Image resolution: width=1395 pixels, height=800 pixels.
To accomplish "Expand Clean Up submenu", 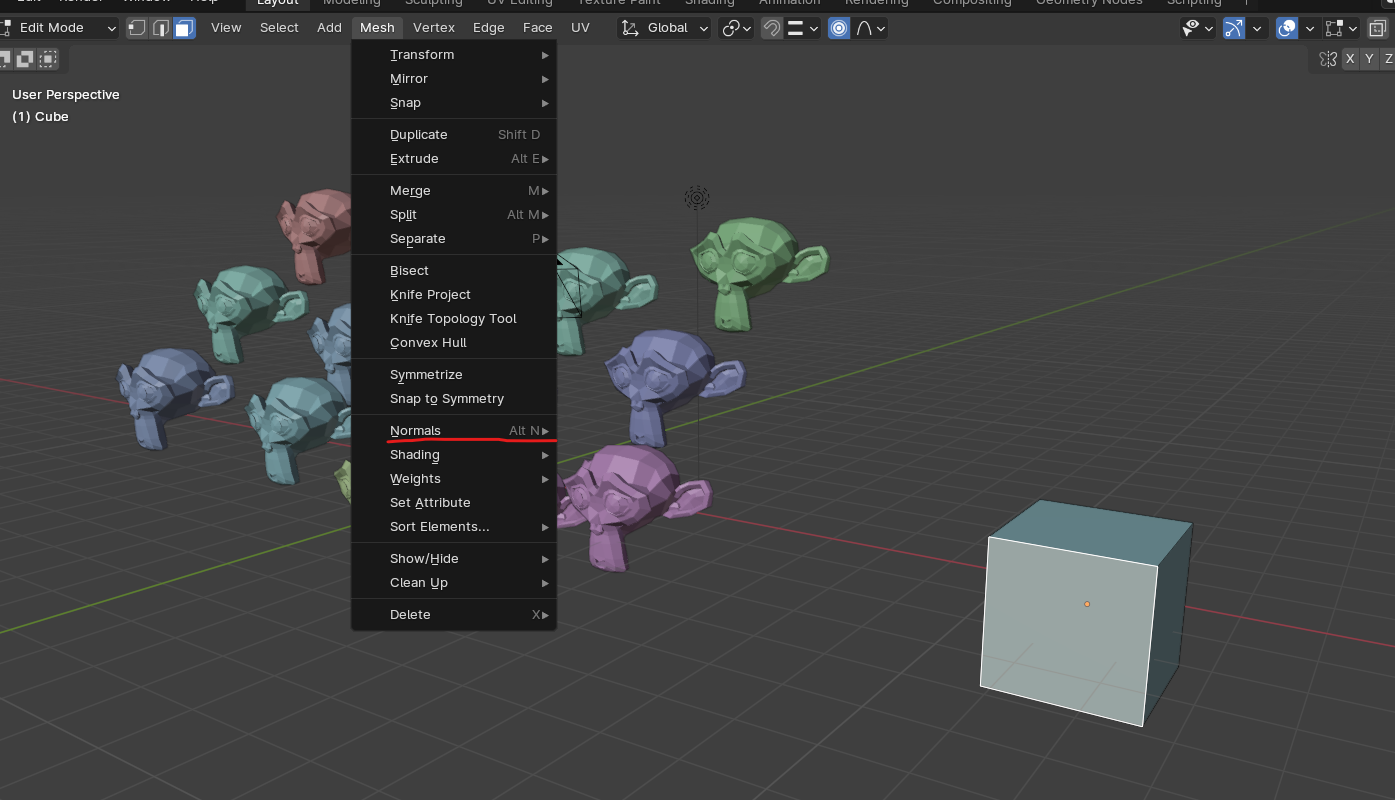I will click(x=454, y=583).
